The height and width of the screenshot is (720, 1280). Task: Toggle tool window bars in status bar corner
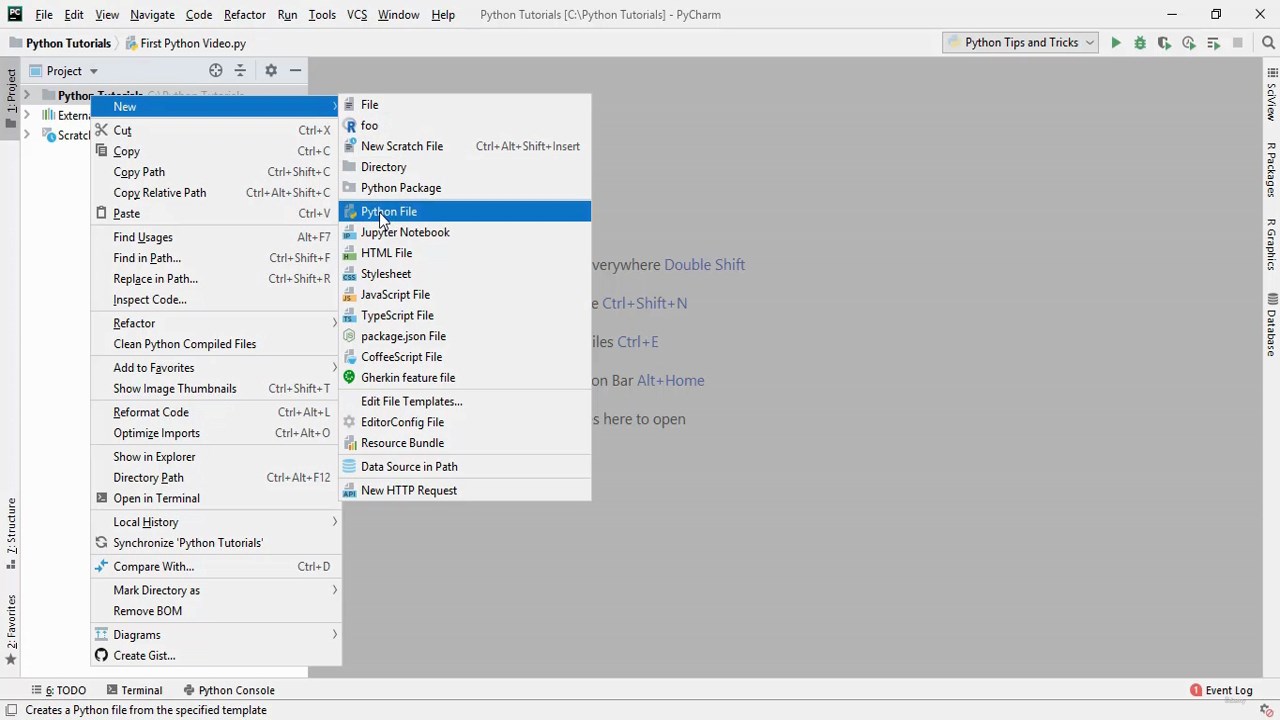pos(12,710)
